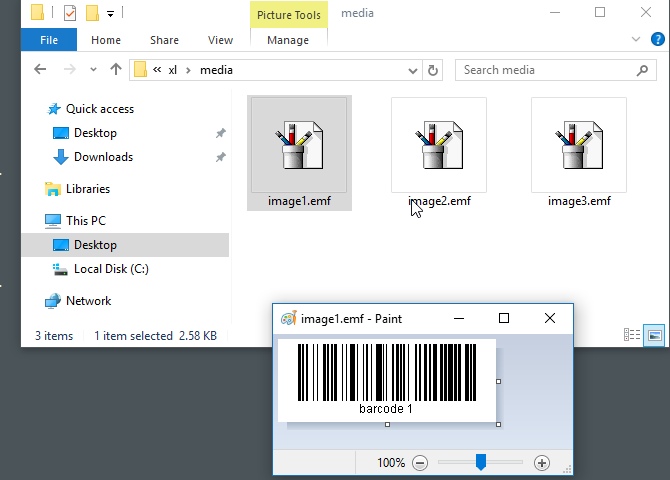Image resolution: width=670 pixels, height=480 pixels.
Task: Switch to the View ribbon tab
Action: point(220,40)
